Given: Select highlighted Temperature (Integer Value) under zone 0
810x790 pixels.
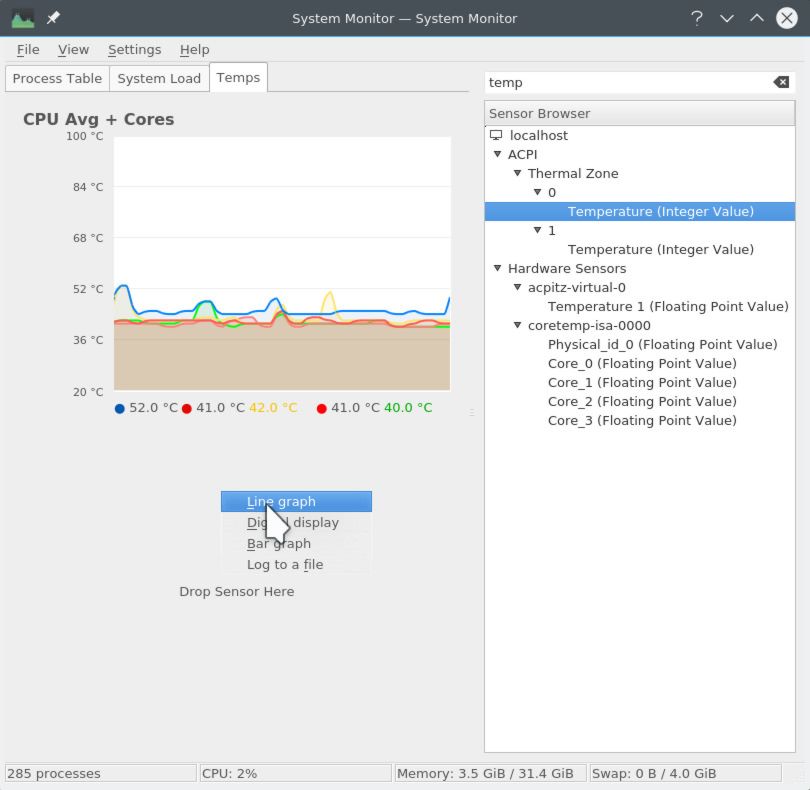Looking at the screenshot, I should point(640,211).
